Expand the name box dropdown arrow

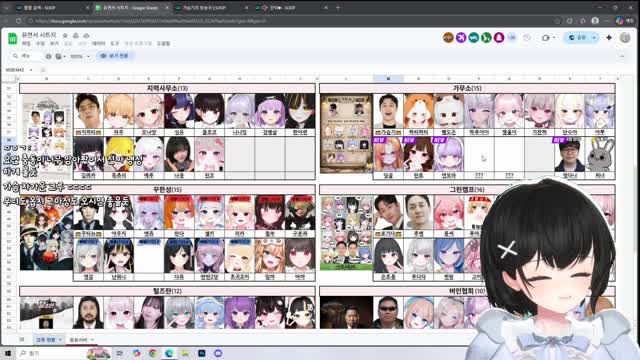click(x=31, y=70)
